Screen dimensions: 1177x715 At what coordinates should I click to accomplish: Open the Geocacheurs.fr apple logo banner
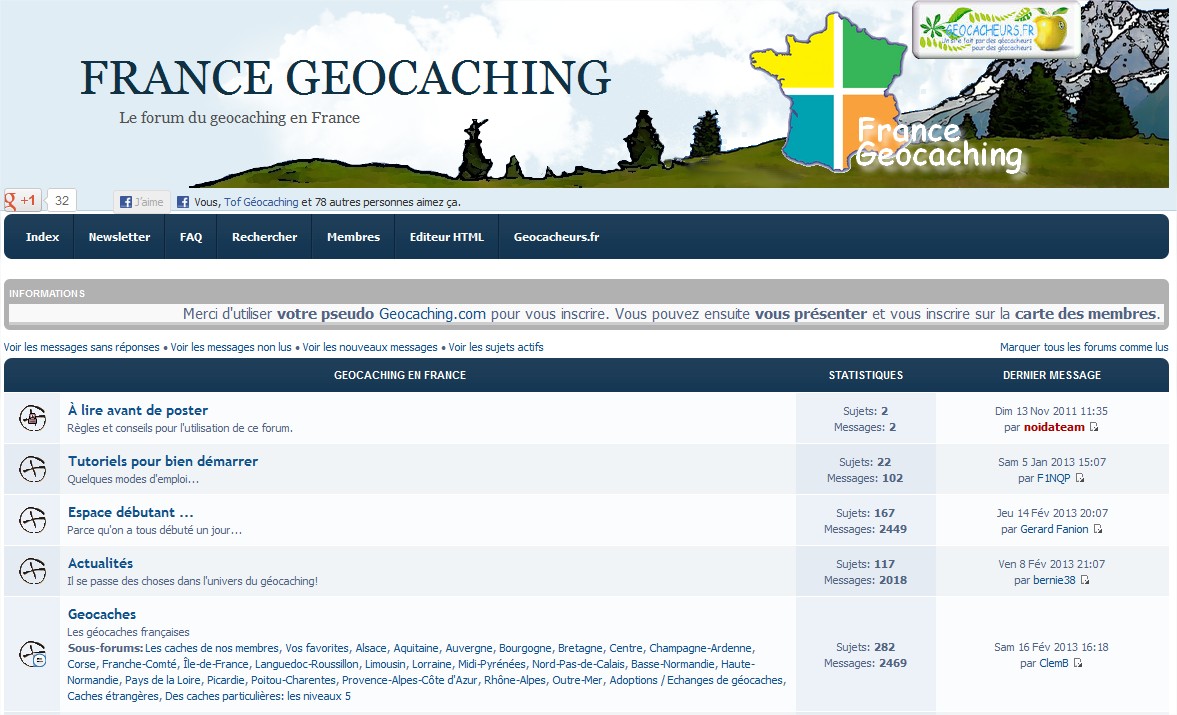pos(996,30)
